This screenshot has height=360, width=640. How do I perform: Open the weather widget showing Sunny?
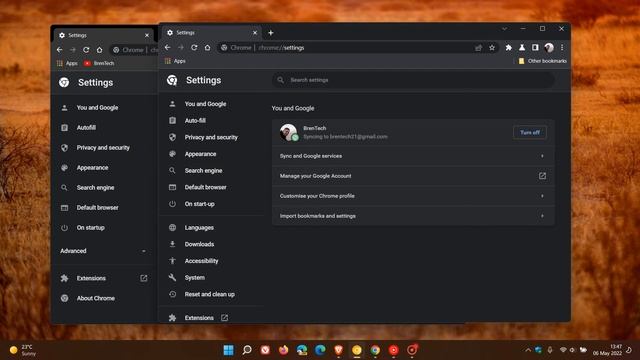click(x=23, y=350)
